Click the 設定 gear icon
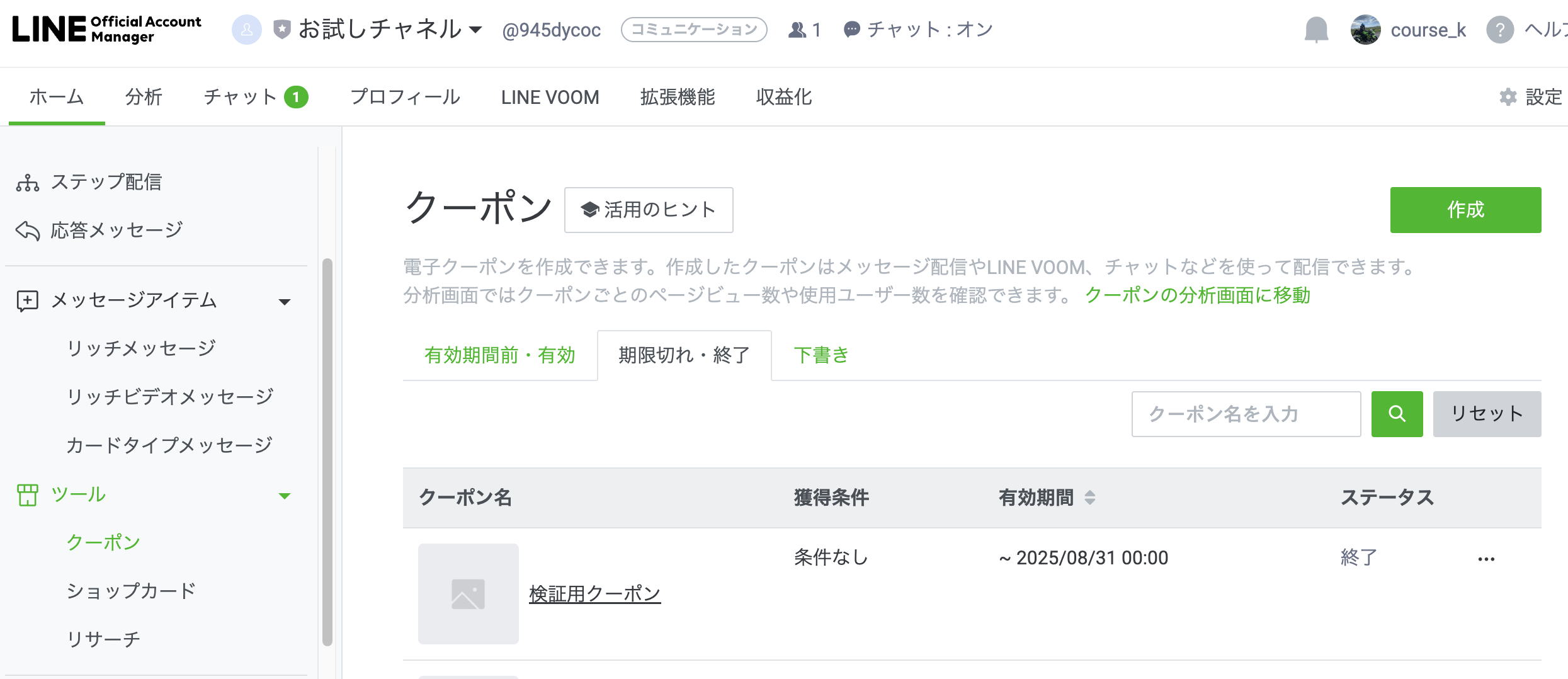 pyautogui.click(x=1508, y=97)
